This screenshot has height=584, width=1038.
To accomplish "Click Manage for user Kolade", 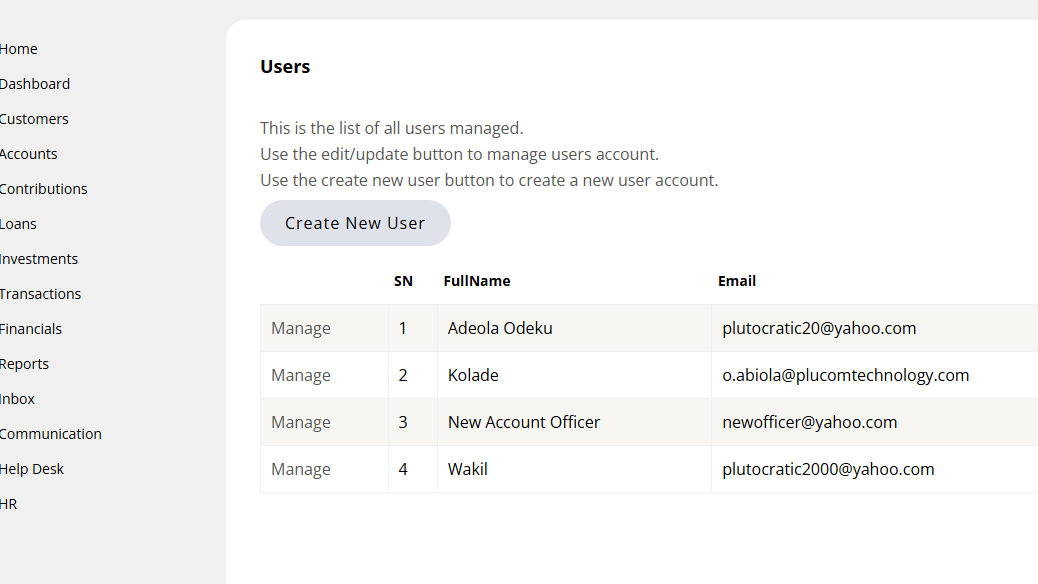I will (x=301, y=375).
